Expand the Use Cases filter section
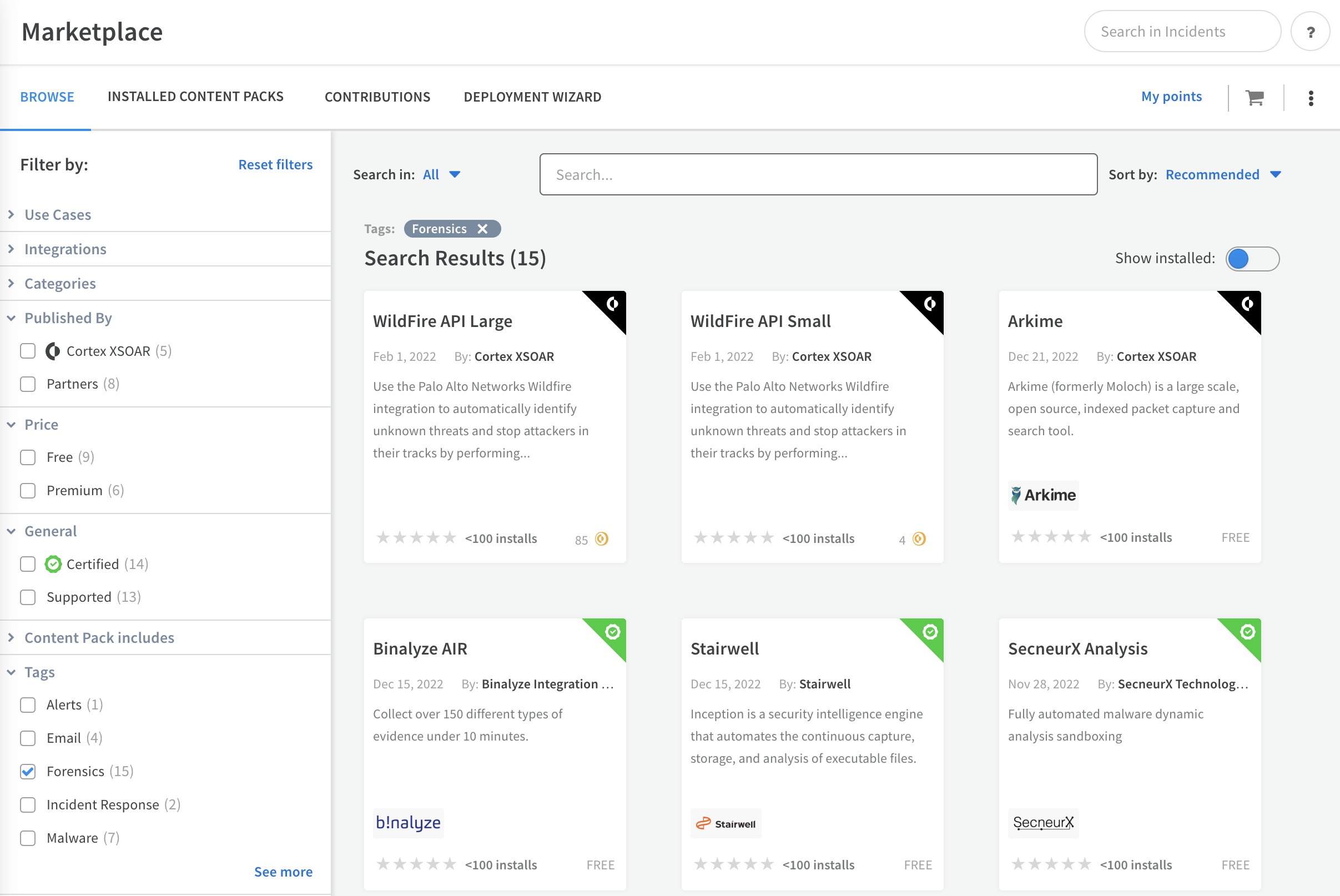 (57, 214)
